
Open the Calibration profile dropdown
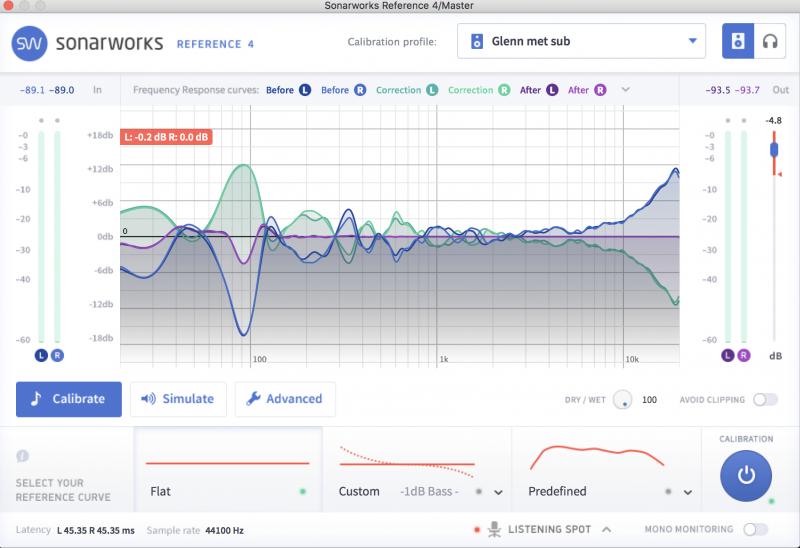coord(581,41)
